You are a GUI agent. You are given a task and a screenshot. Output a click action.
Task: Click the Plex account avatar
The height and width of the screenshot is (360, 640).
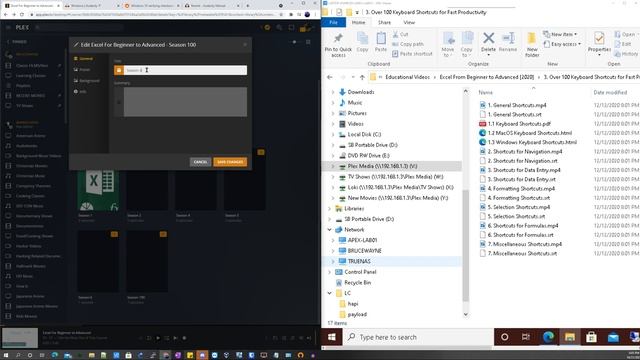[x=304, y=27]
